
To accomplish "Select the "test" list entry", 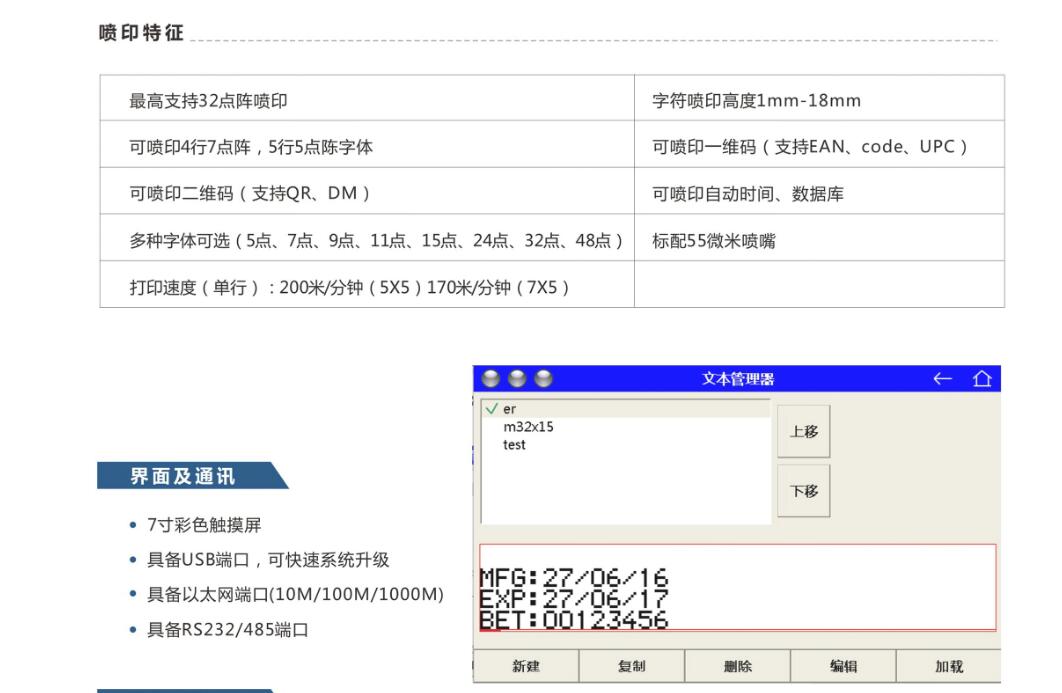I will (x=626, y=445).
